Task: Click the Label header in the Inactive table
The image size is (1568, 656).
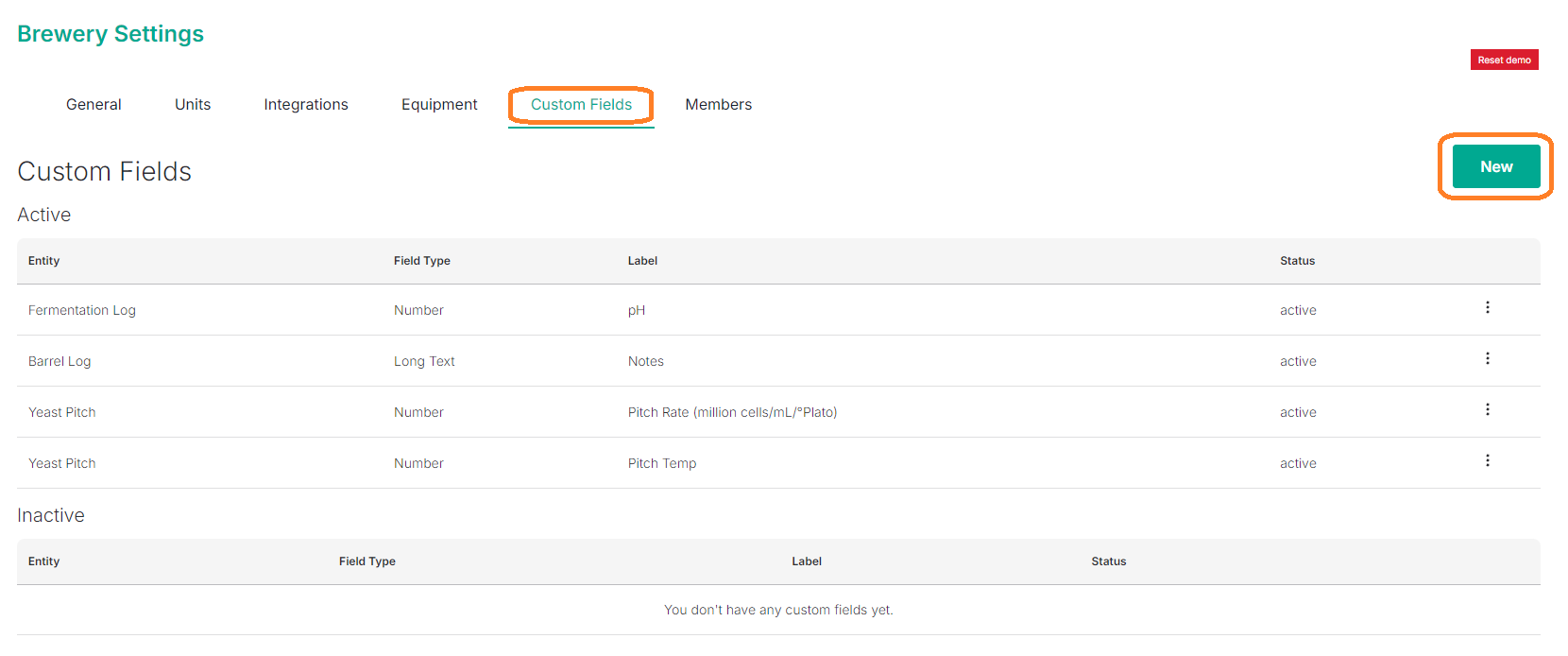Action: [807, 561]
